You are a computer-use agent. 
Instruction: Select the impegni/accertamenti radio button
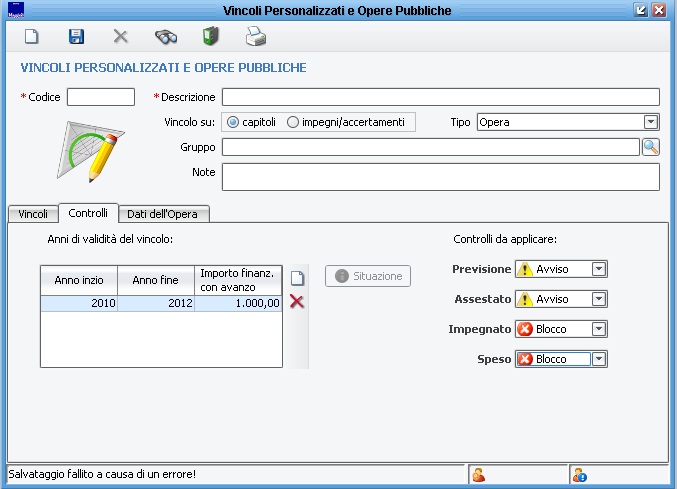[293, 122]
